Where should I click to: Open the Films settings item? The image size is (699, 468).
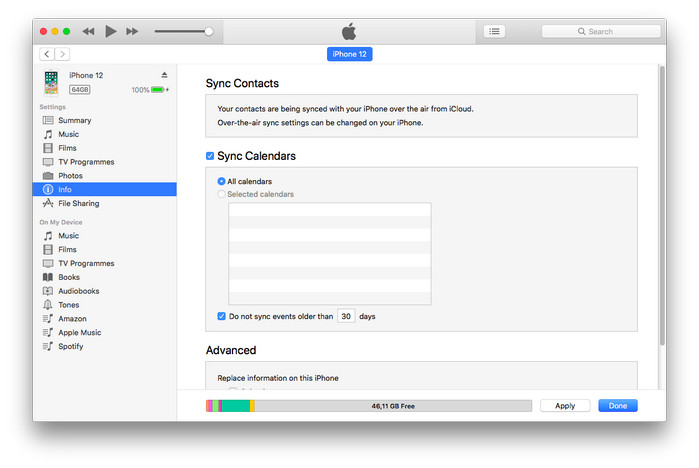point(104,148)
